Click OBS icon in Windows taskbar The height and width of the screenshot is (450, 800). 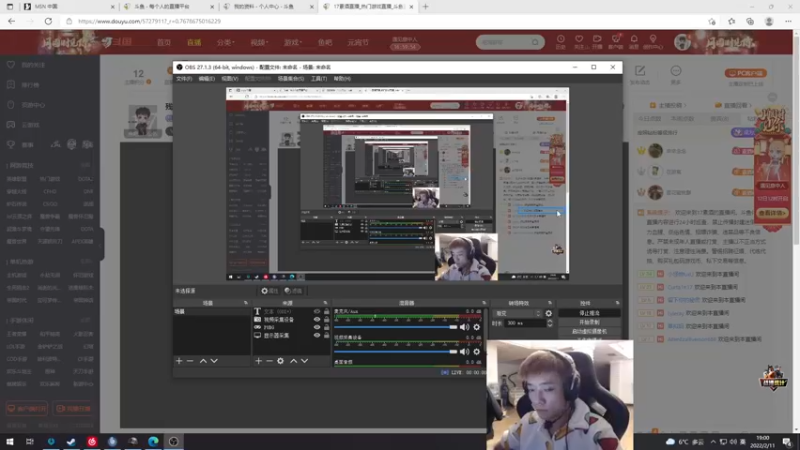coord(173,441)
